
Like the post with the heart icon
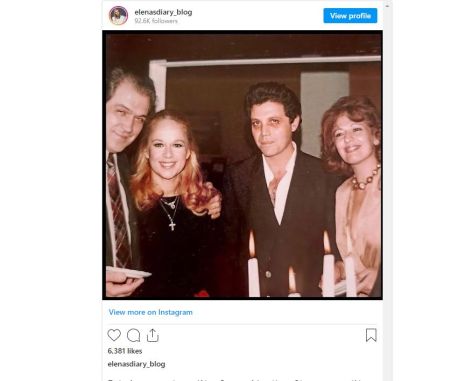tap(114, 335)
